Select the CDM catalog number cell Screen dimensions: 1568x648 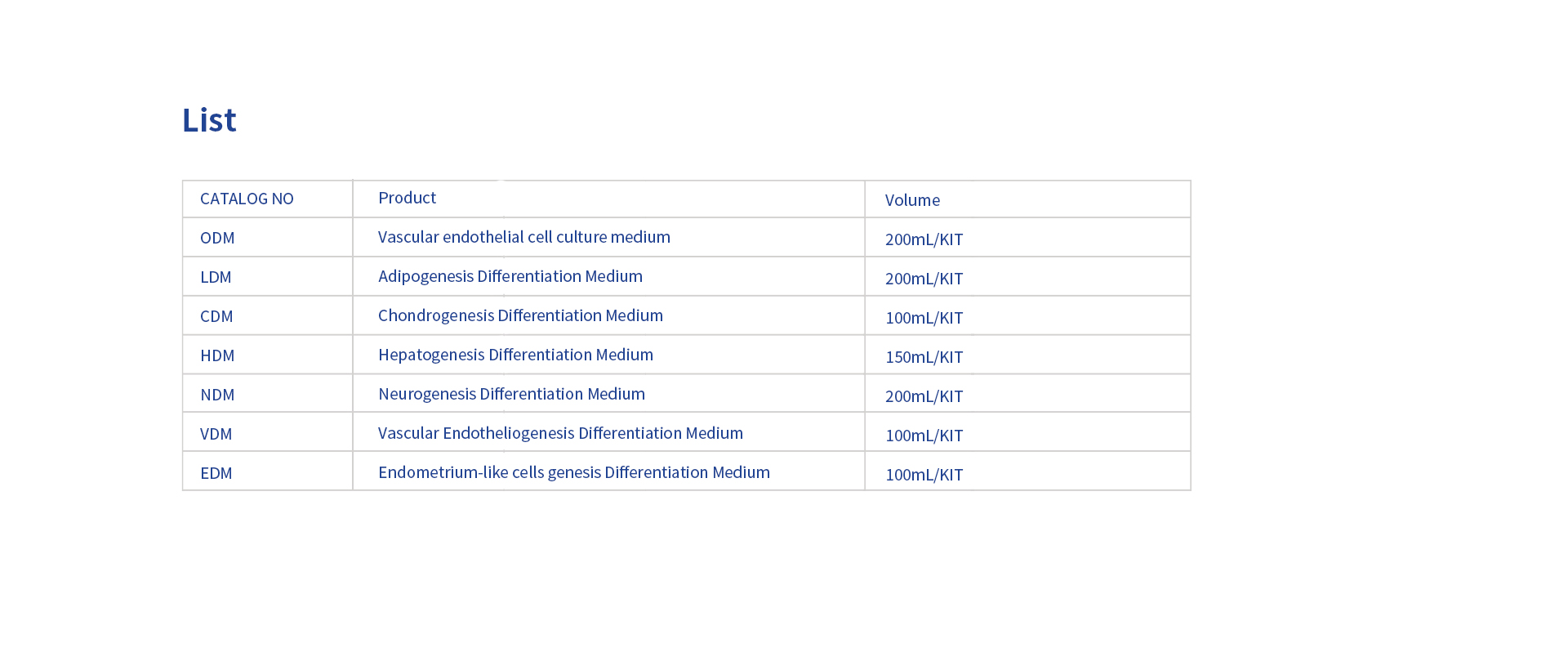click(216, 316)
